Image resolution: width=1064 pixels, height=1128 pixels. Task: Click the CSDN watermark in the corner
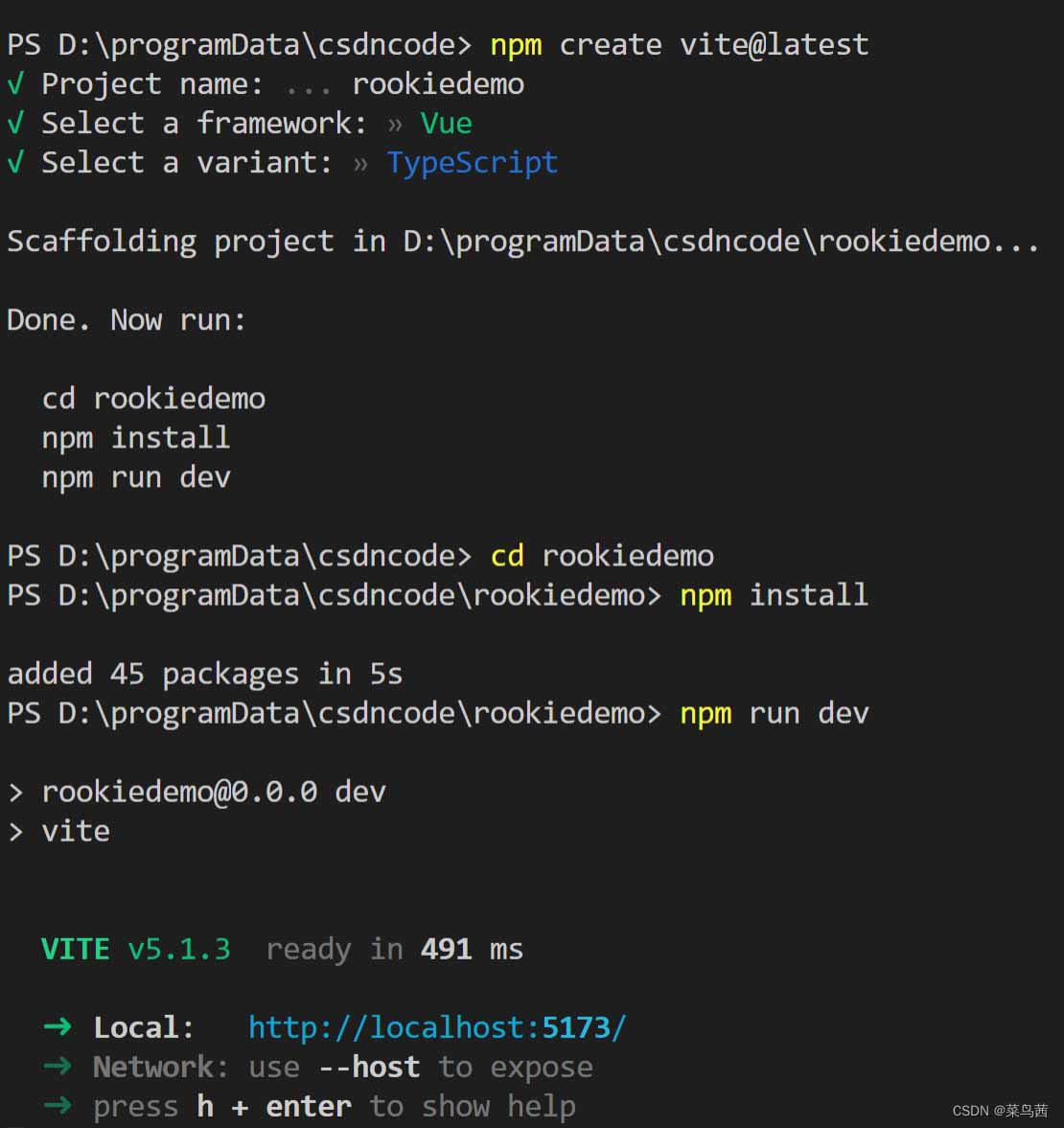click(x=1000, y=1110)
